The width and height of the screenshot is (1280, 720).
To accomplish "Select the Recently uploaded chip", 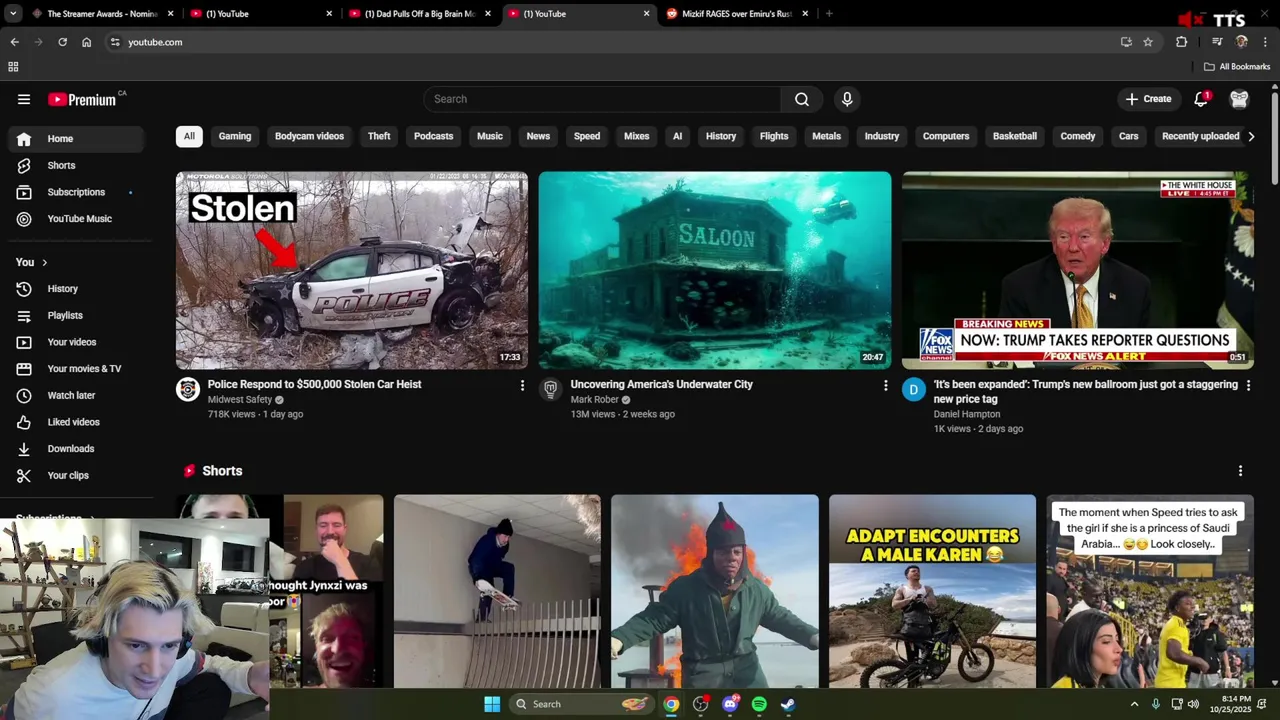I will coord(1200,136).
